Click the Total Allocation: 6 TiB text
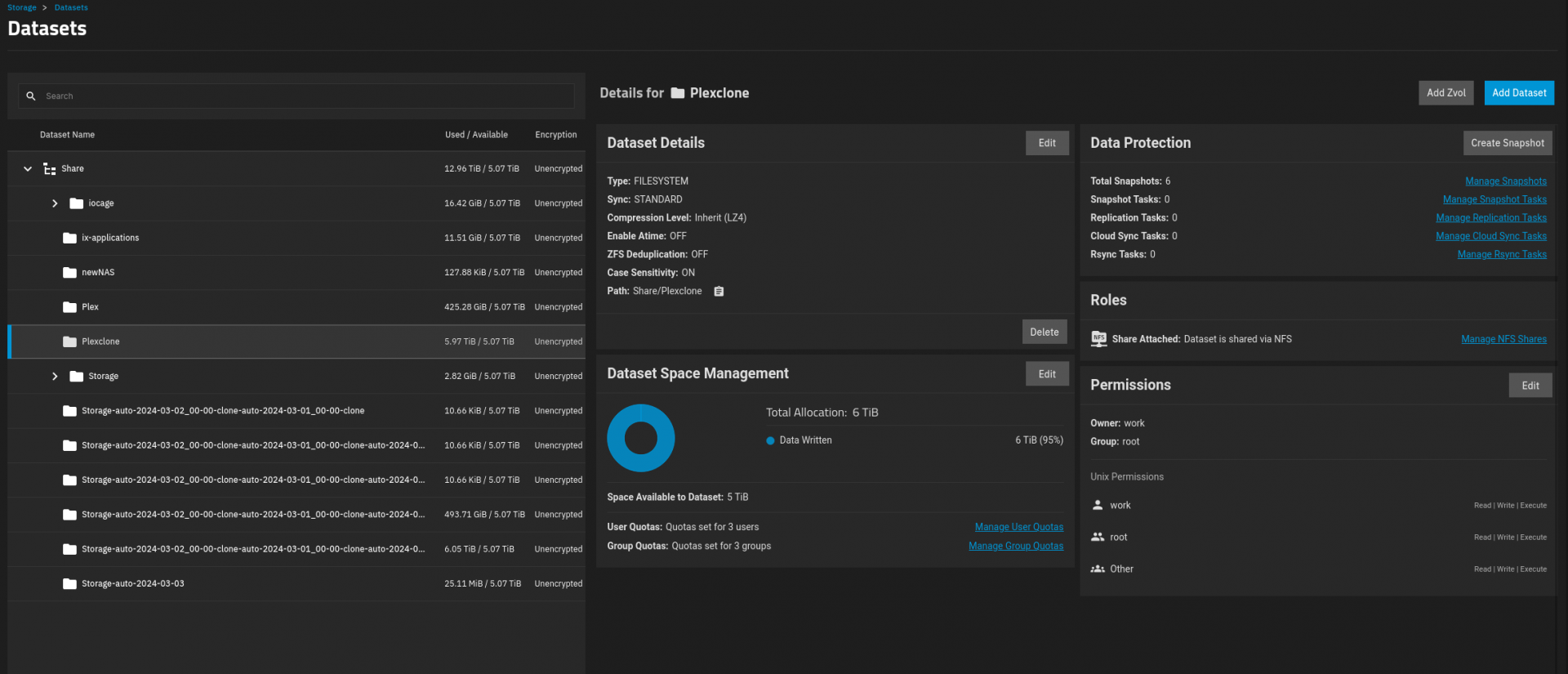 (x=822, y=413)
